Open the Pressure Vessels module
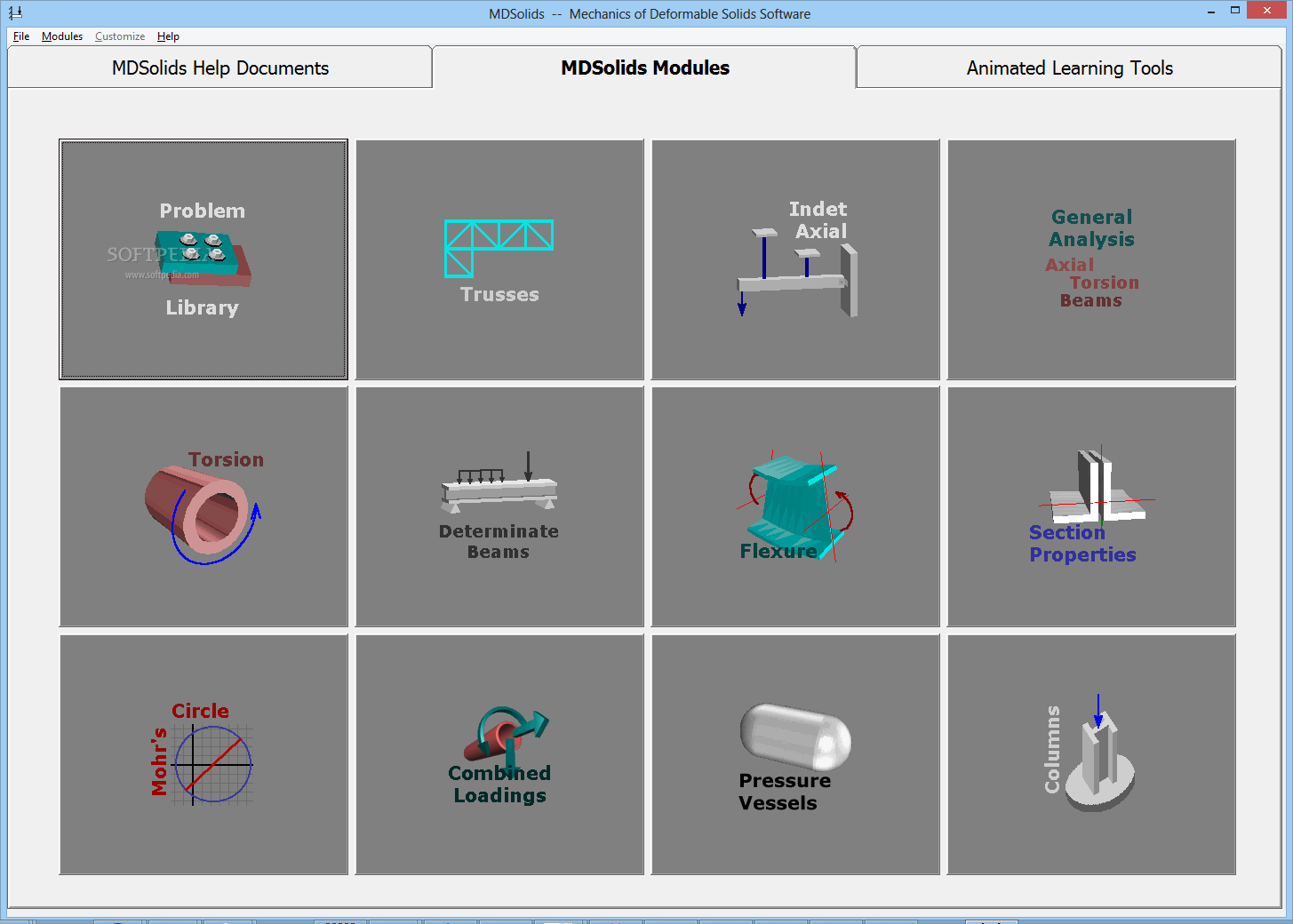1293x924 pixels. click(x=795, y=754)
